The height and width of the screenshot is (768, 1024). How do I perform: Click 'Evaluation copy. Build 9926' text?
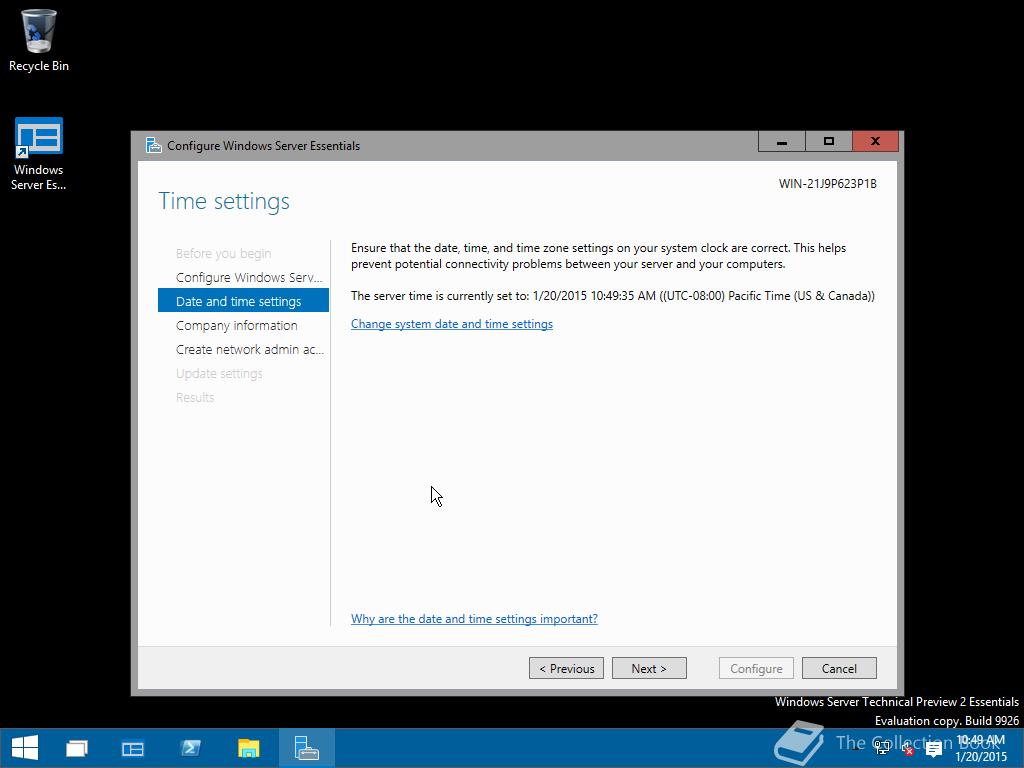tap(947, 721)
